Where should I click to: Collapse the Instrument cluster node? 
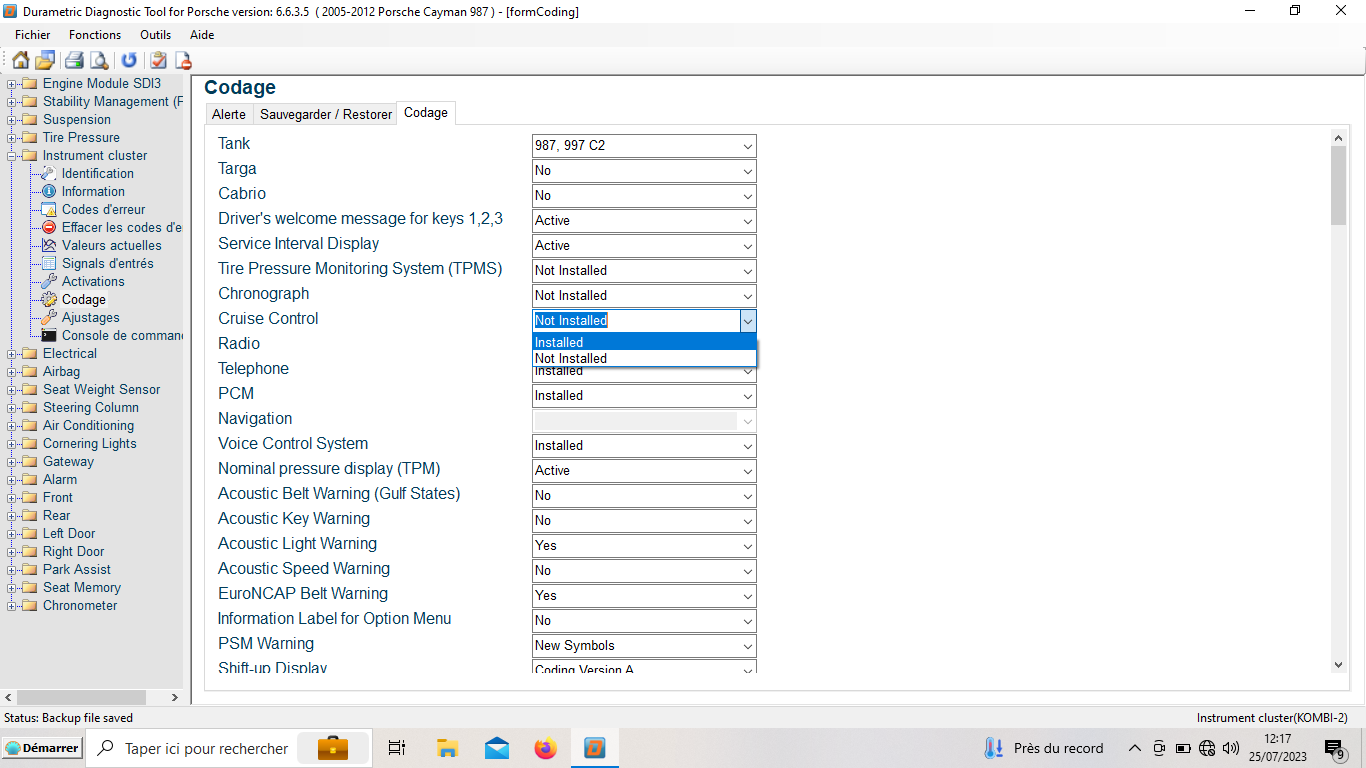pyautogui.click(x=11, y=155)
